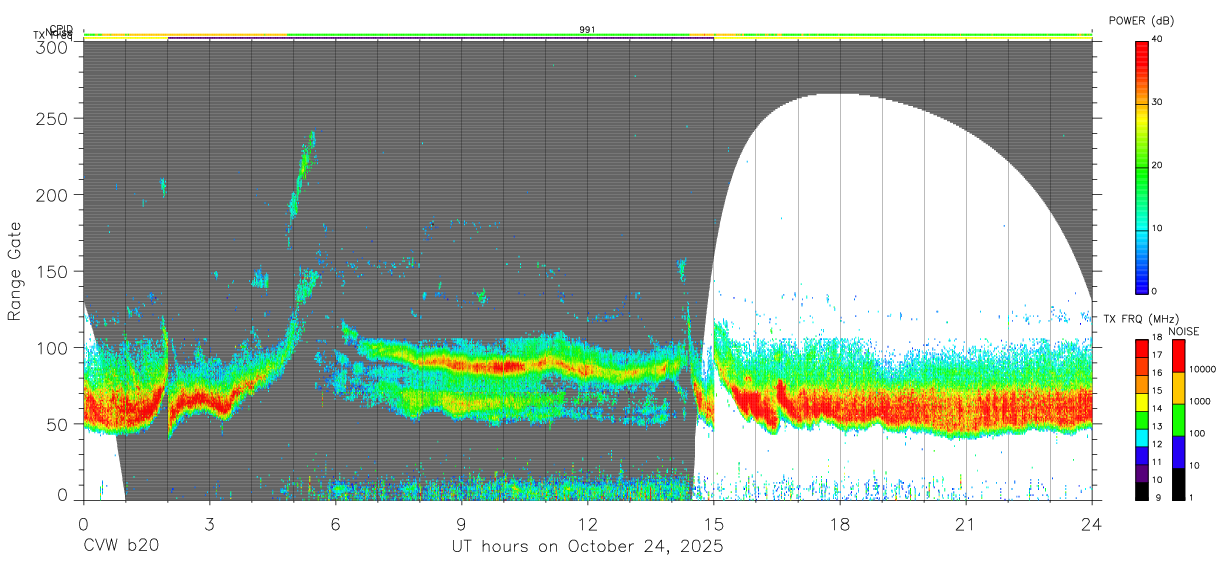This screenshot has height=567, width=1228.
Task: Click the 991 CPID value above the plot
Action: click(x=587, y=30)
